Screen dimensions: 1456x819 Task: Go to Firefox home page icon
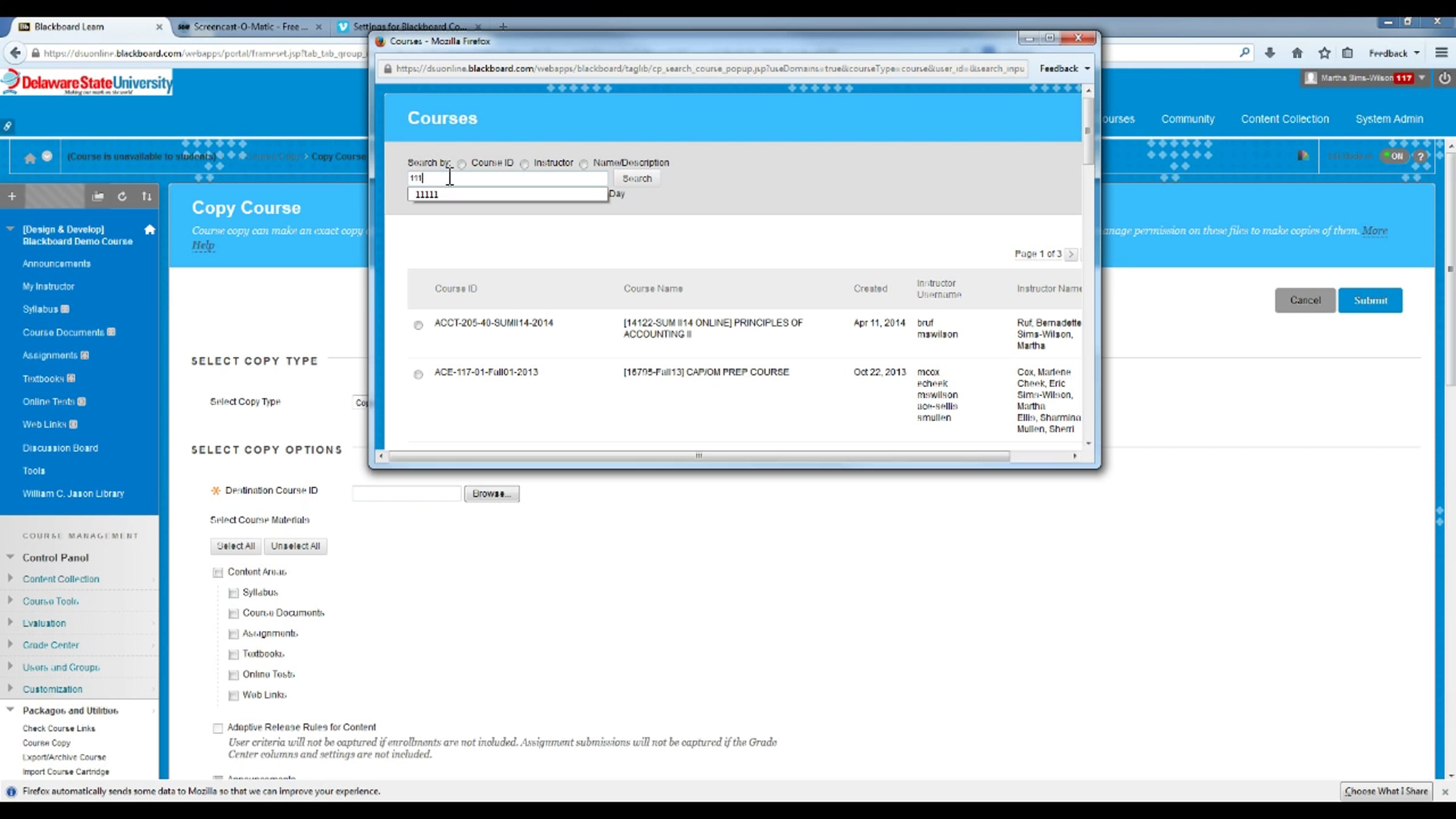[1297, 53]
